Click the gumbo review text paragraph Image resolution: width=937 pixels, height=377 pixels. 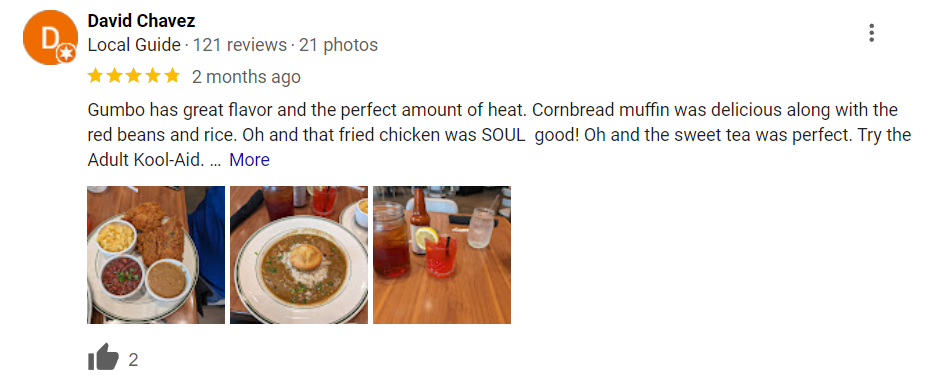pos(499,135)
